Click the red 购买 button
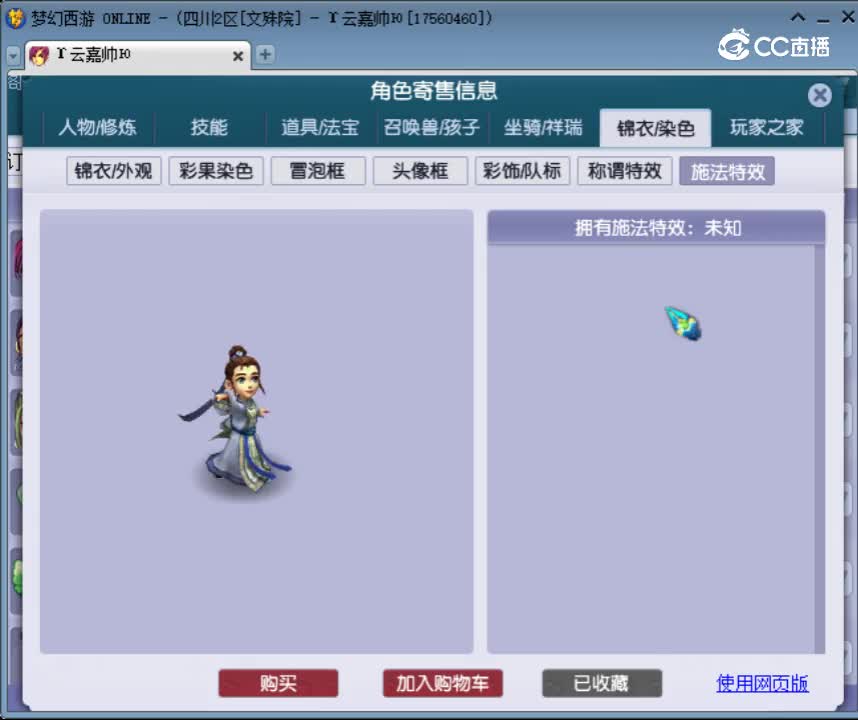The height and width of the screenshot is (720, 858). 278,683
